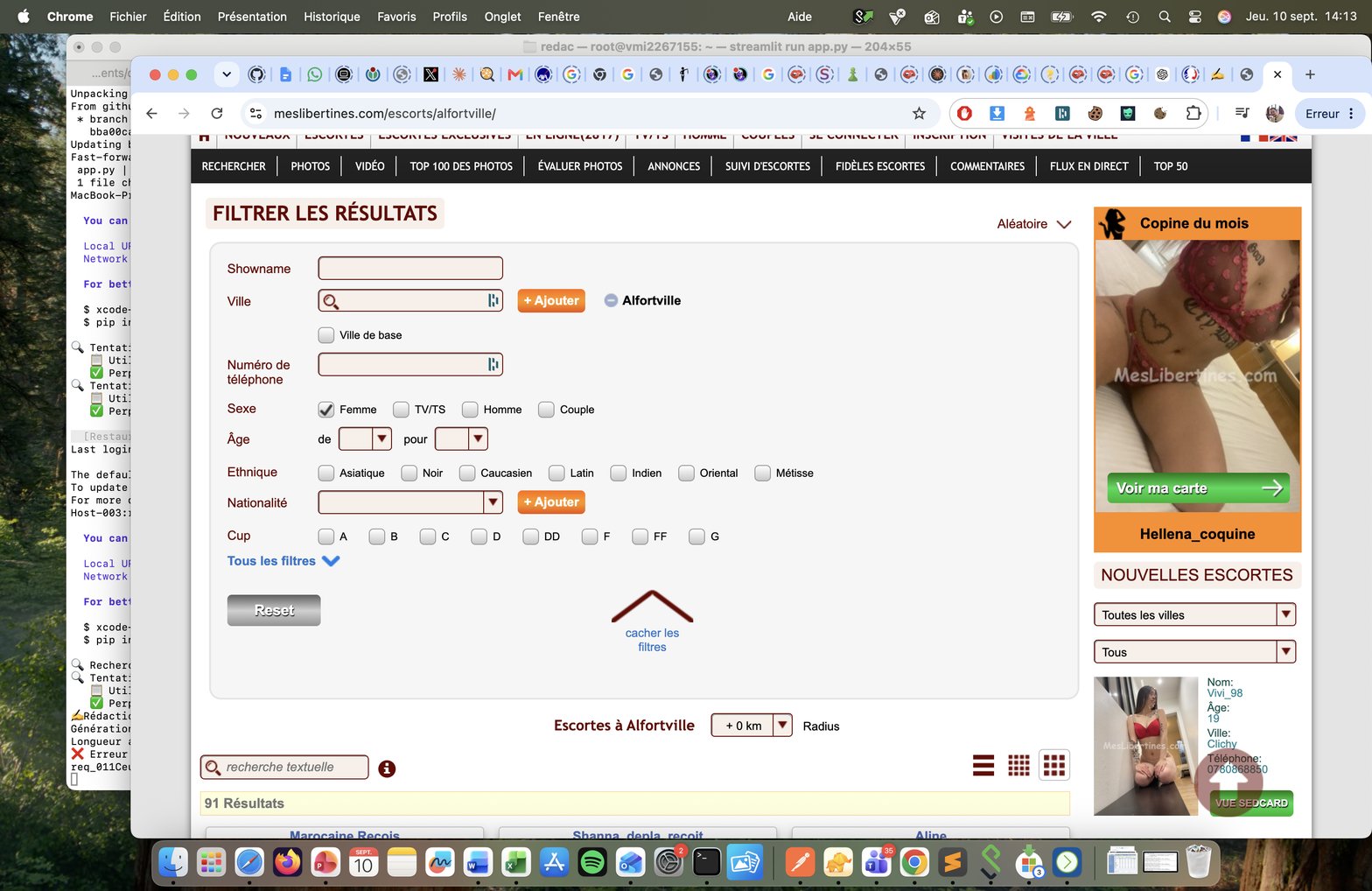Open the 'Toutes les villes' dropdown
1372x891 pixels.
[1194, 614]
